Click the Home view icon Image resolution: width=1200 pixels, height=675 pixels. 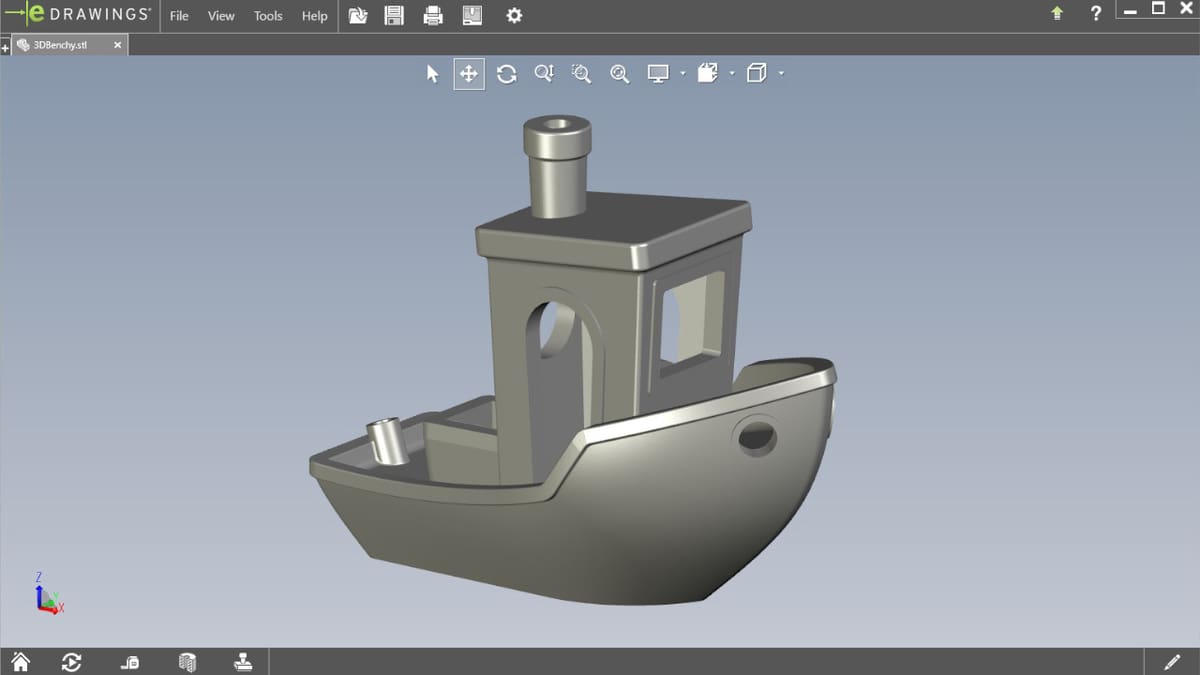click(x=20, y=661)
